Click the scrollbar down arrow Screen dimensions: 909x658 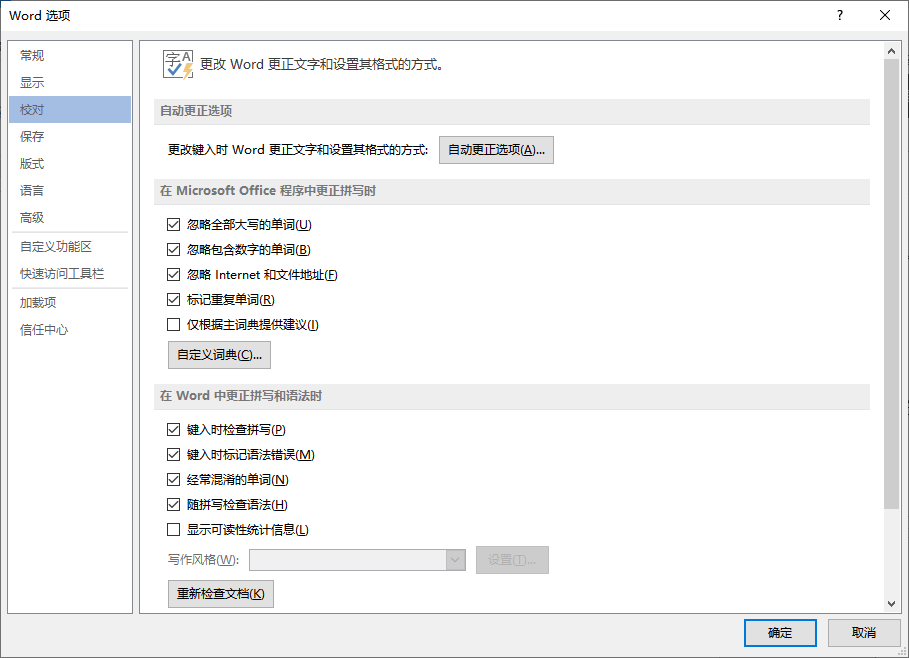pyautogui.click(x=892, y=604)
